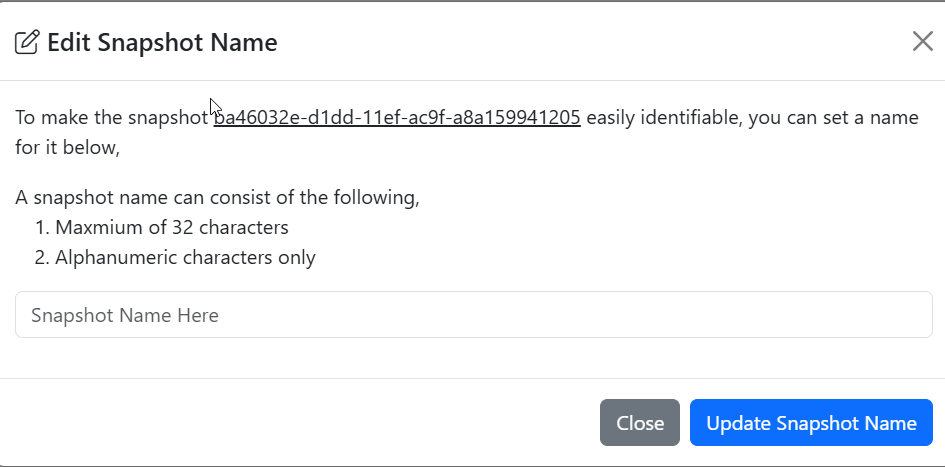Select the Alphanumeric characters only item
This screenshot has width=945, height=467.
(185, 257)
